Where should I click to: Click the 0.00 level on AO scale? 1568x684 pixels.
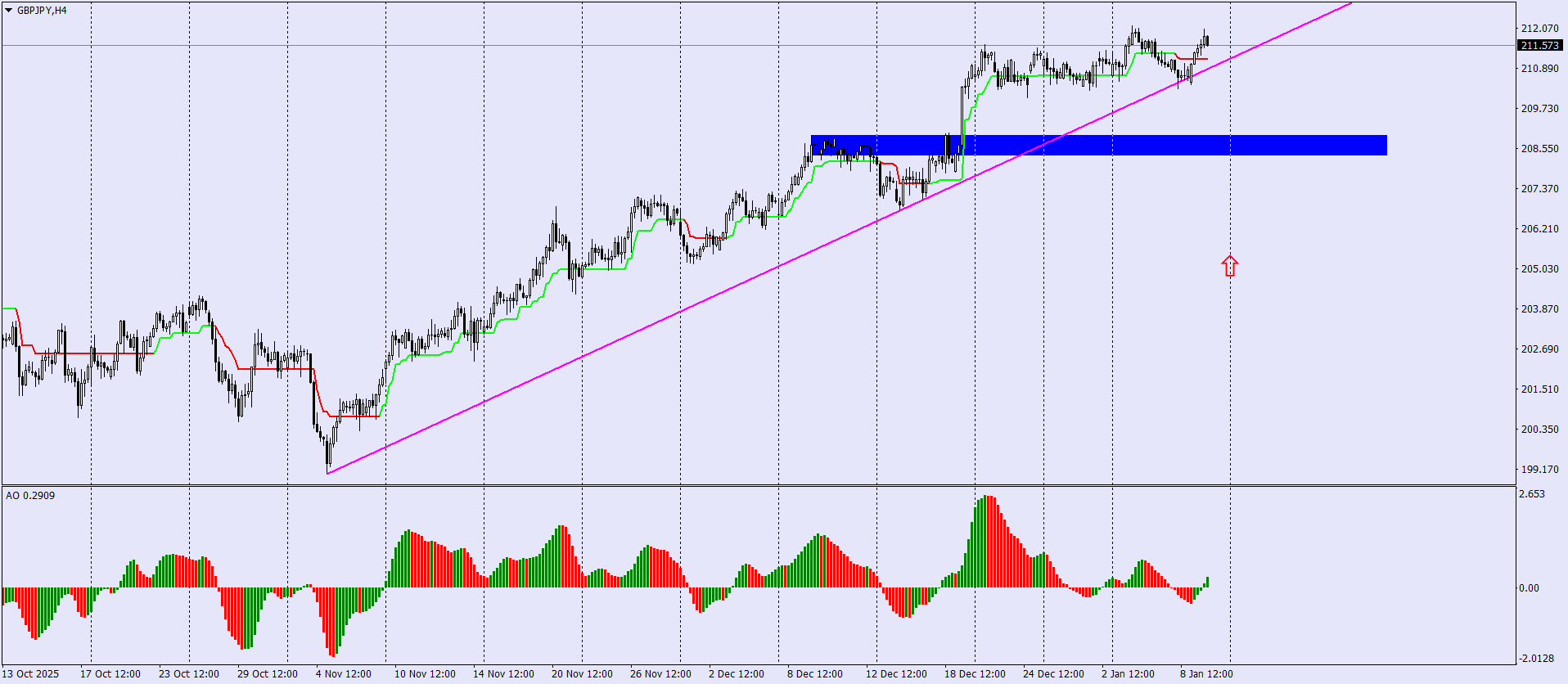[x=1530, y=588]
